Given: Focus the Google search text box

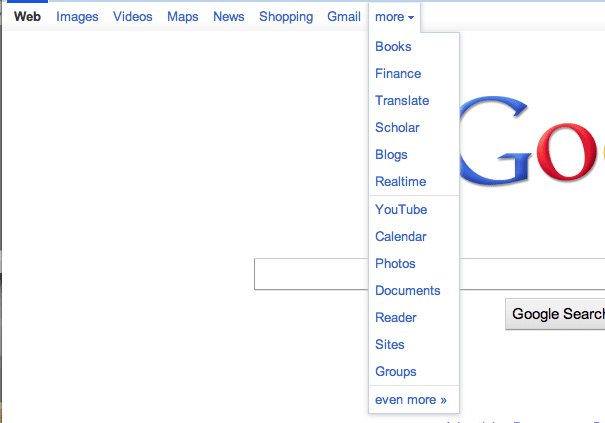Looking at the screenshot, I should 312,274.
